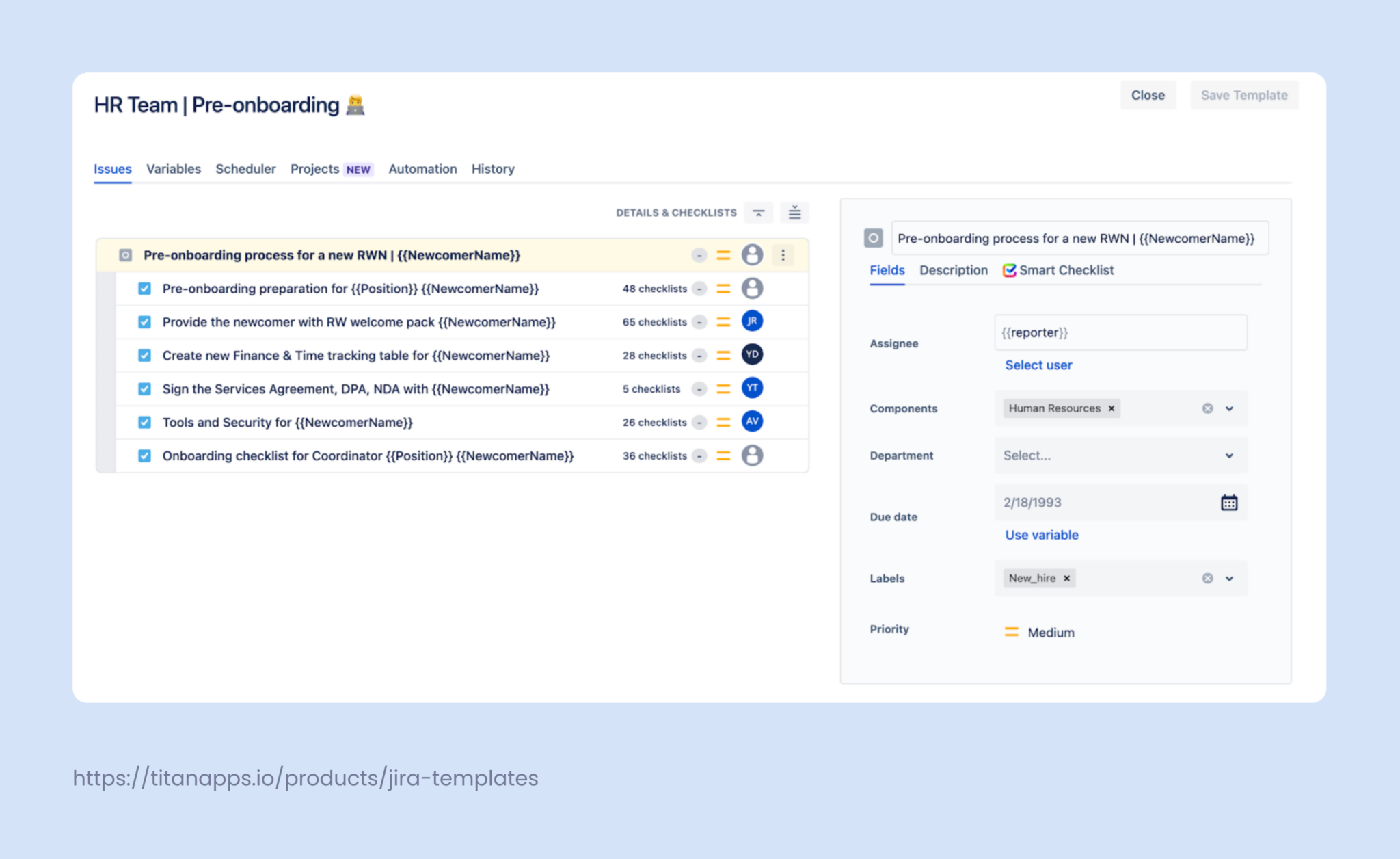Click the YD avatar on the Finance table row
Screen dimensions: 1400x859
click(x=752, y=354)
